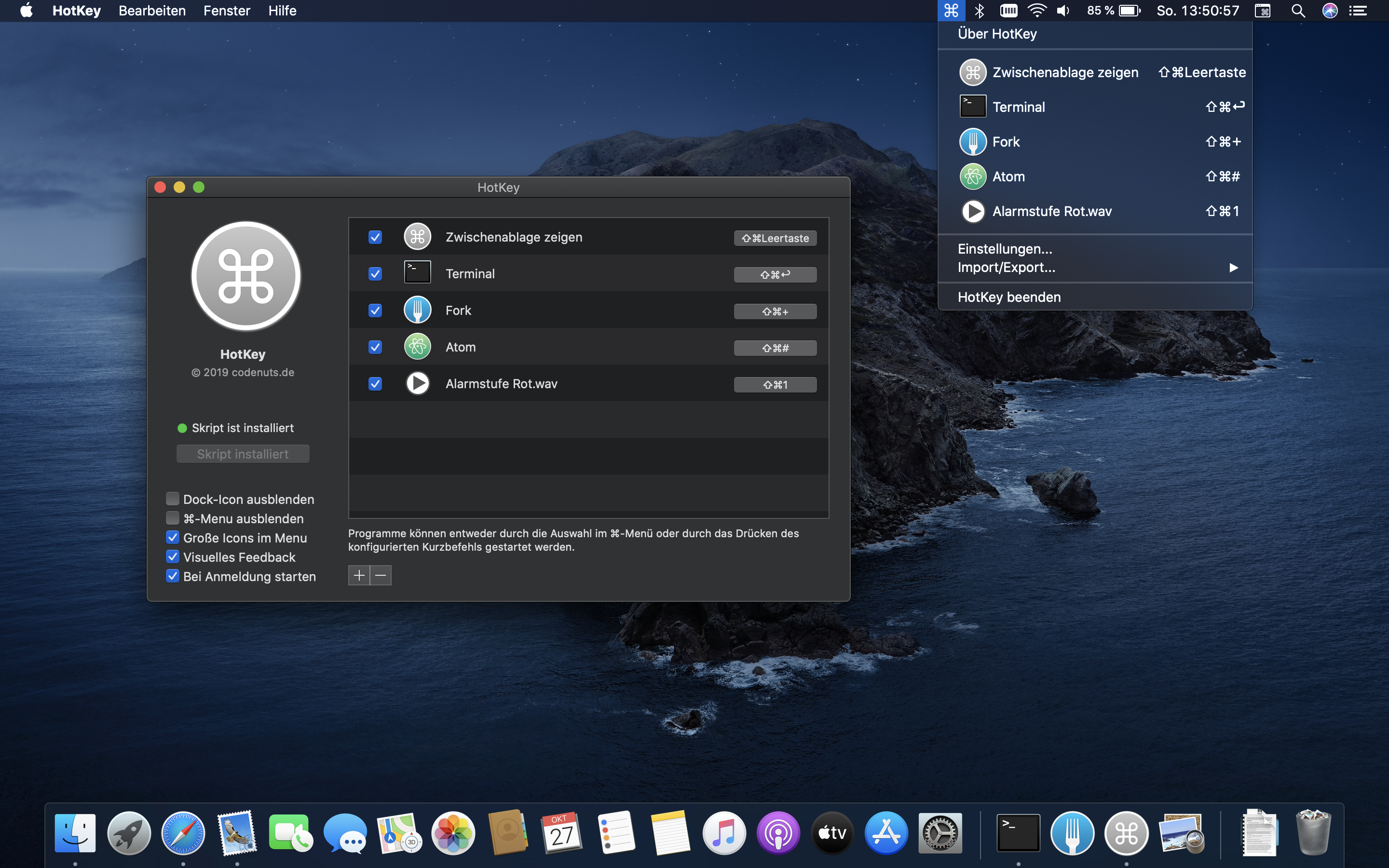The image size is (1389, 868).
Task: Select Einstellungen... in the dropdown menu
Action: coord(1005,248)
